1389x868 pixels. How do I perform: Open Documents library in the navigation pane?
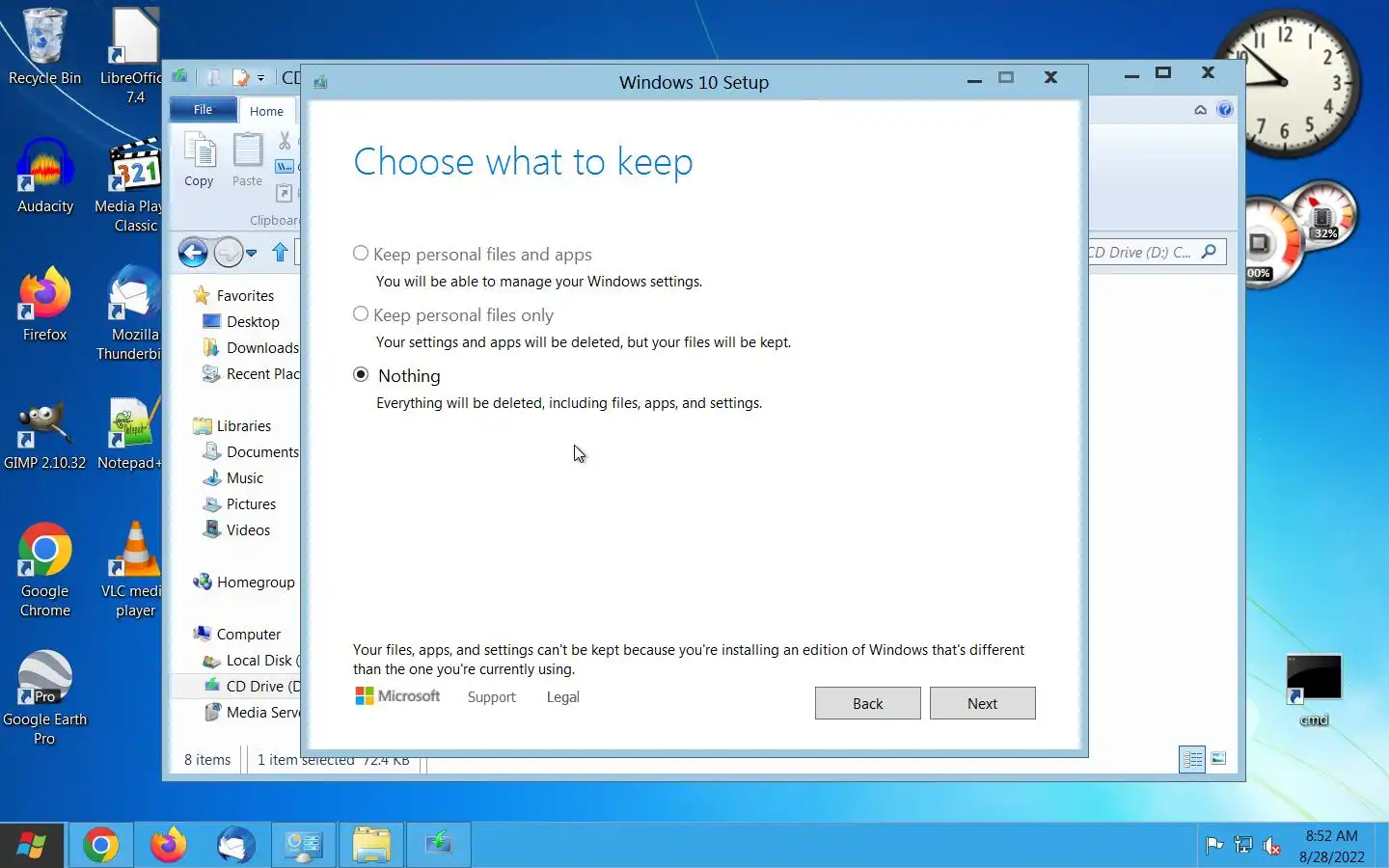(251, 451)
